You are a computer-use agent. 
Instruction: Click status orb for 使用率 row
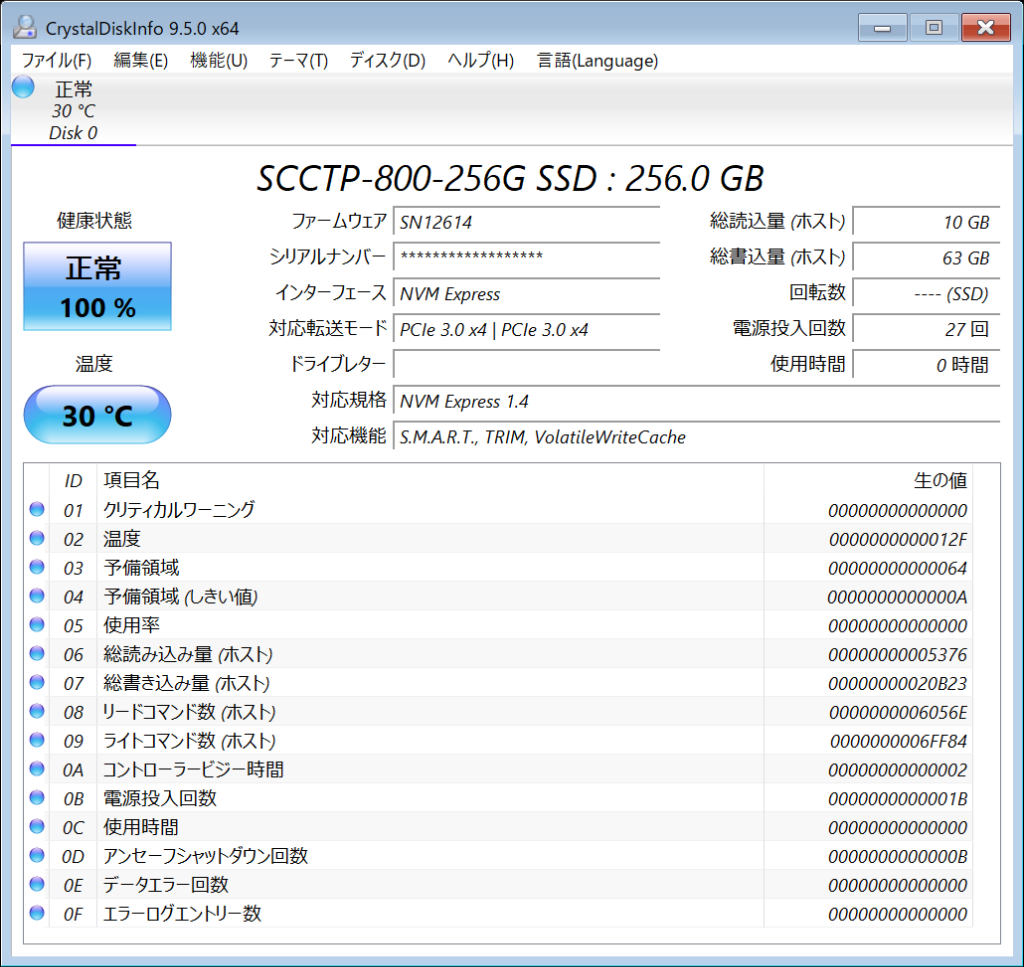[x=37, y=624]
